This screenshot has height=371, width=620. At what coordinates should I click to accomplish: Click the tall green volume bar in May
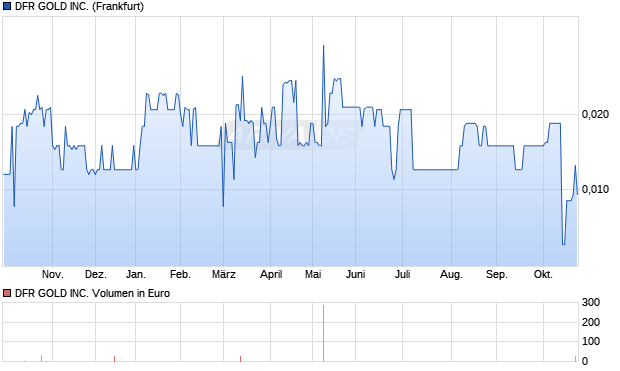tap(323, 333)
